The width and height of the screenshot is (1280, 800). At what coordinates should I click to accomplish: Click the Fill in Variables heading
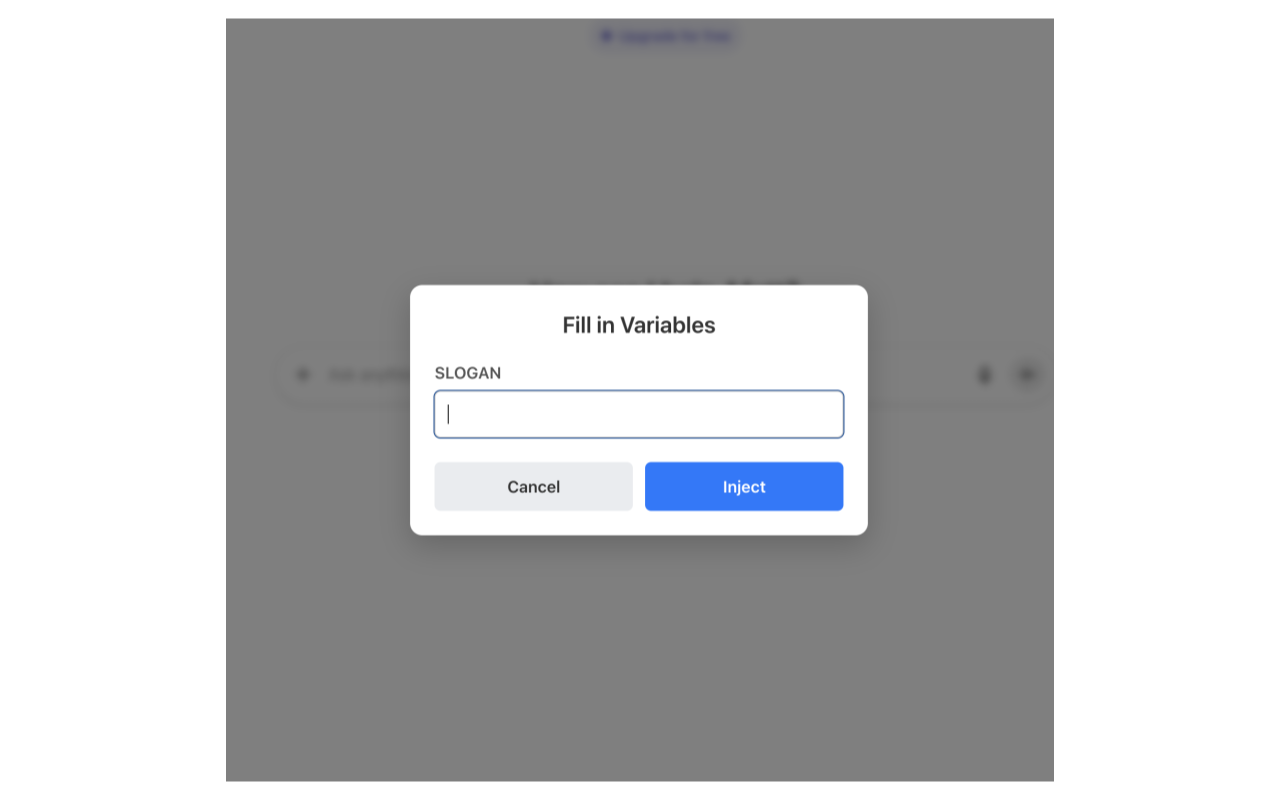[x=639, y=325]
